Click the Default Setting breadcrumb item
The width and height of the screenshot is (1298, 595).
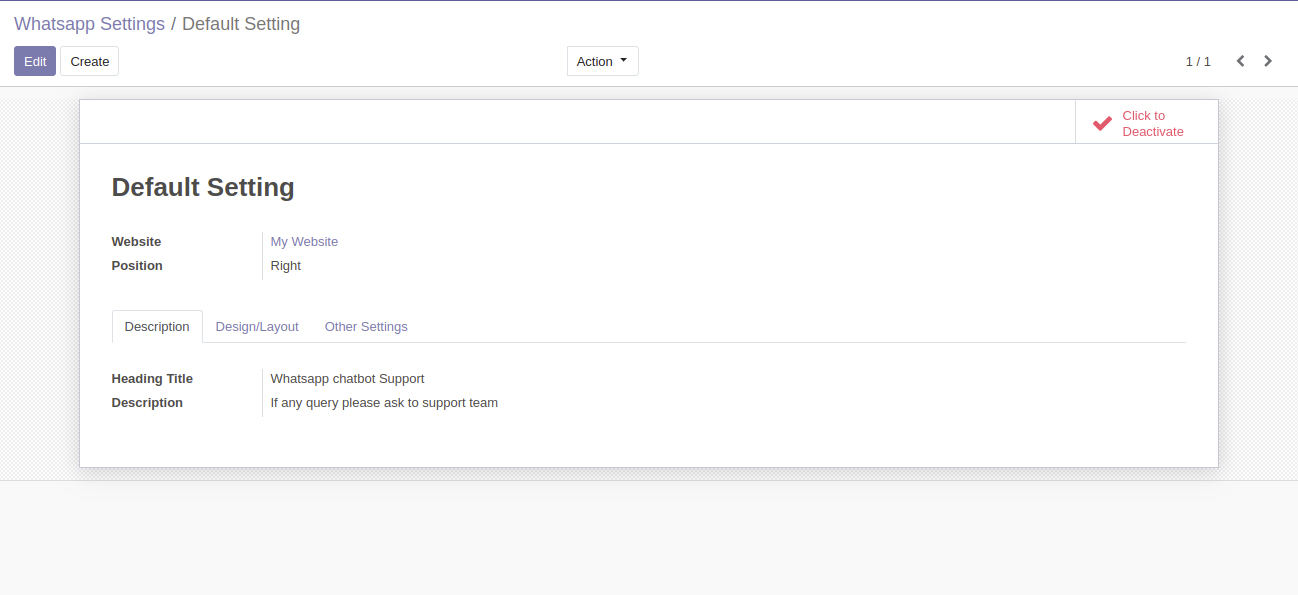click(x=241, y=24)
